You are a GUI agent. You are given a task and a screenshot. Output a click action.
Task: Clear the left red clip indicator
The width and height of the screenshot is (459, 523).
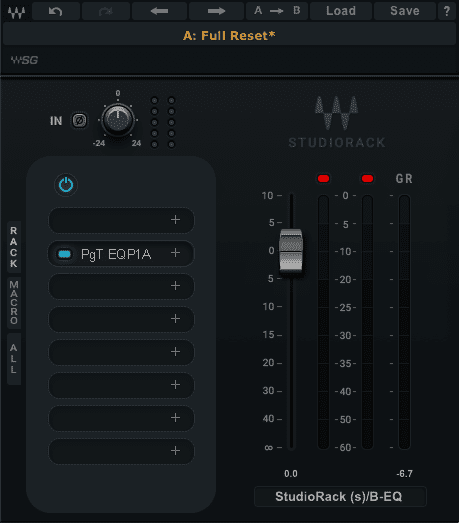(323, 178)
